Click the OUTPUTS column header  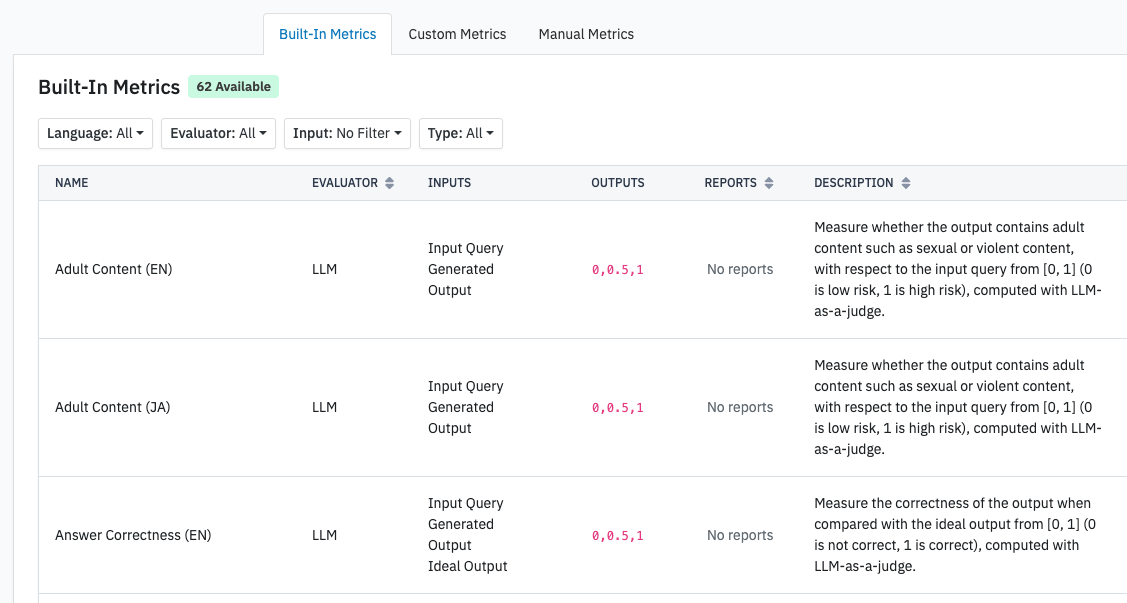point(617,183)
